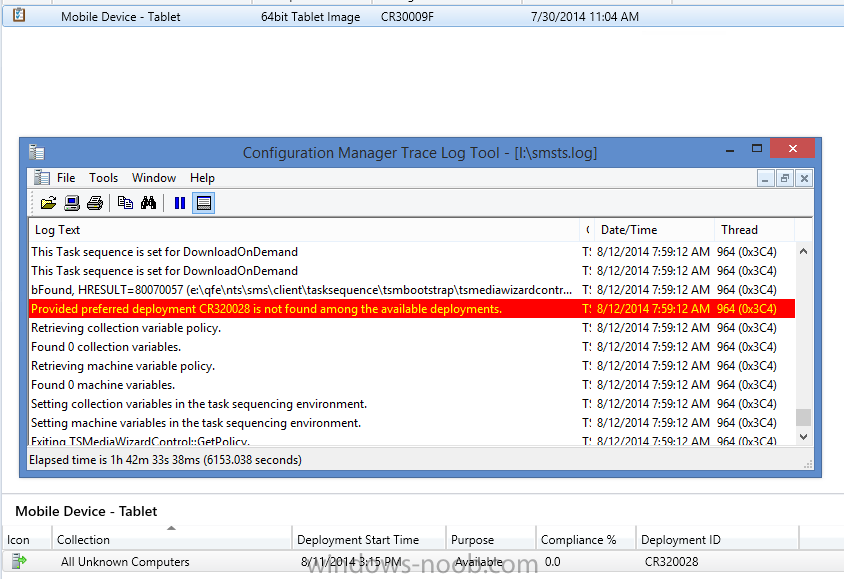Click the Thread column header
844x579 pixels.
(x=755, y=230)
